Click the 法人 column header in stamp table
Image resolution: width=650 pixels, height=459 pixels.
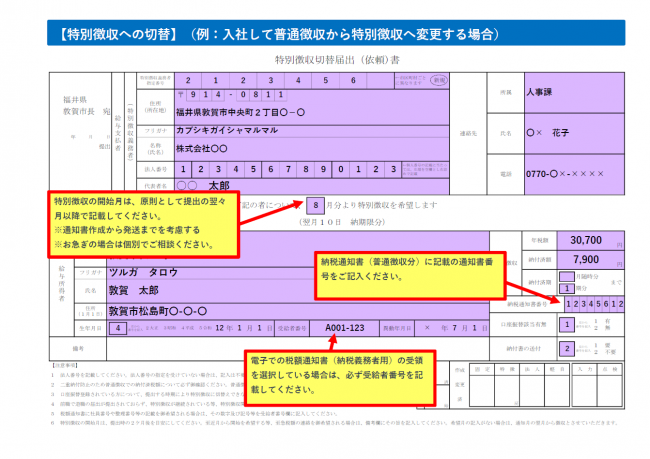coord(532,369)
